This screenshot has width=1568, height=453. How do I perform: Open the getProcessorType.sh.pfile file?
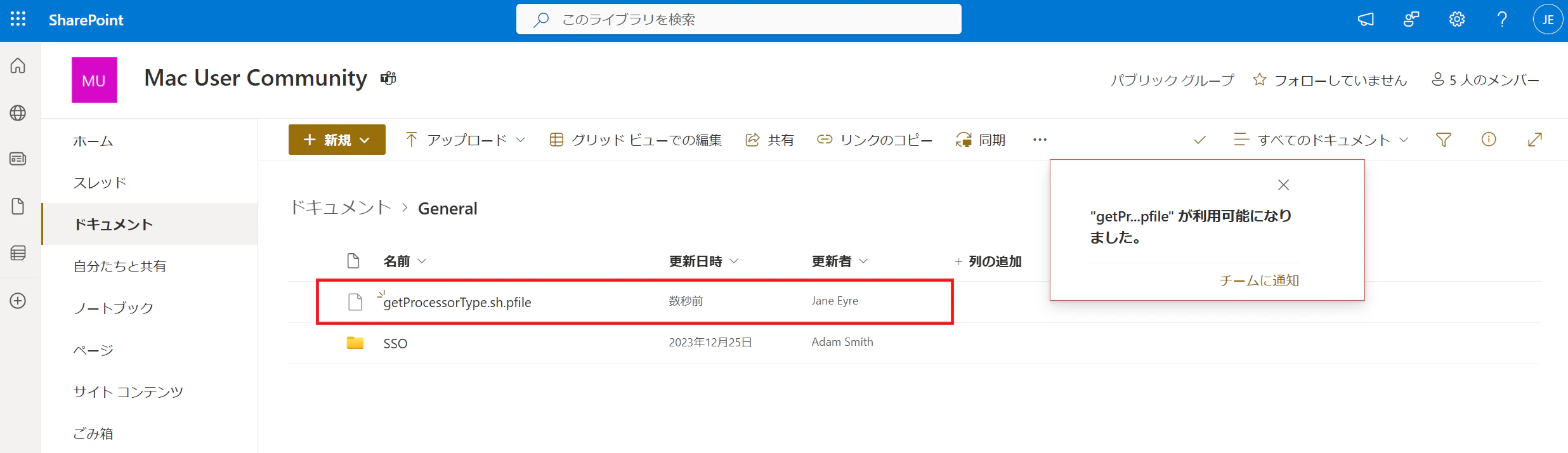coord(457,302)
